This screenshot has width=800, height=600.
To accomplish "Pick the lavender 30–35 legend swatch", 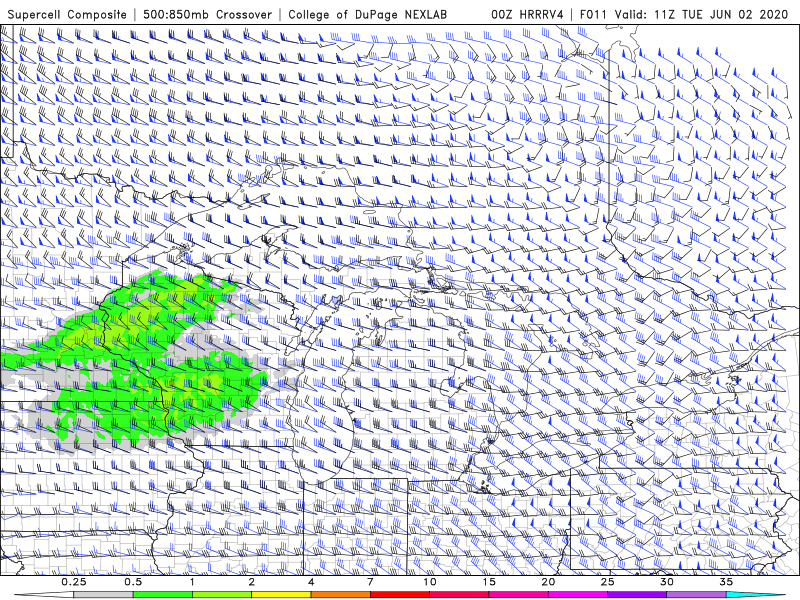I will 696,595.
